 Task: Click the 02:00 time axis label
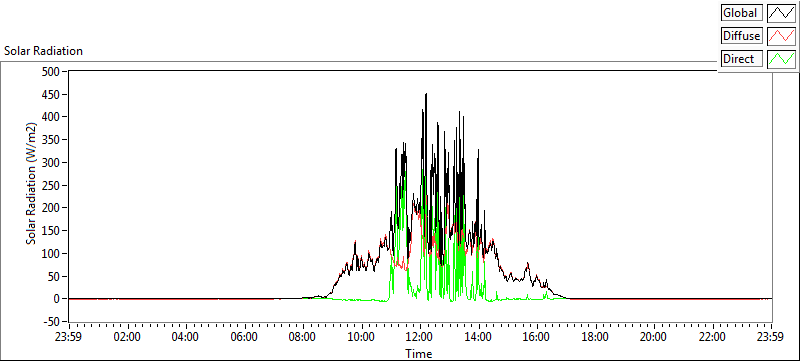128,337
